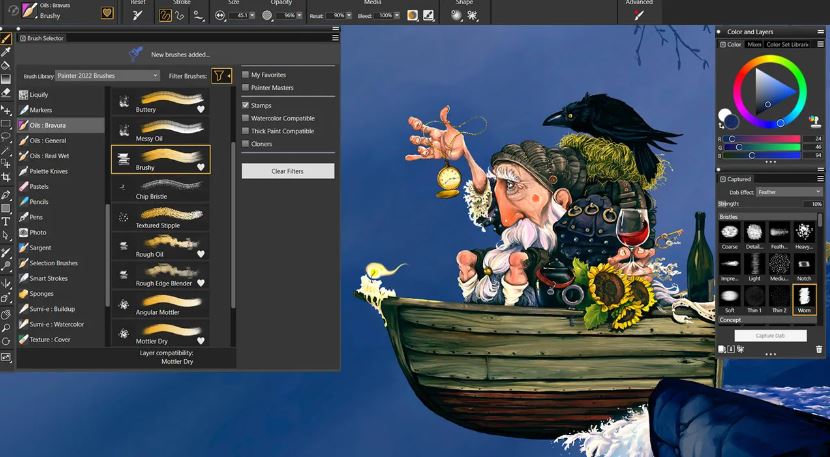The height and width of the screenshot is (457, 830).
Task: Enable the Painter Masters filter checkbox
Action: click(x=246, y=87)
